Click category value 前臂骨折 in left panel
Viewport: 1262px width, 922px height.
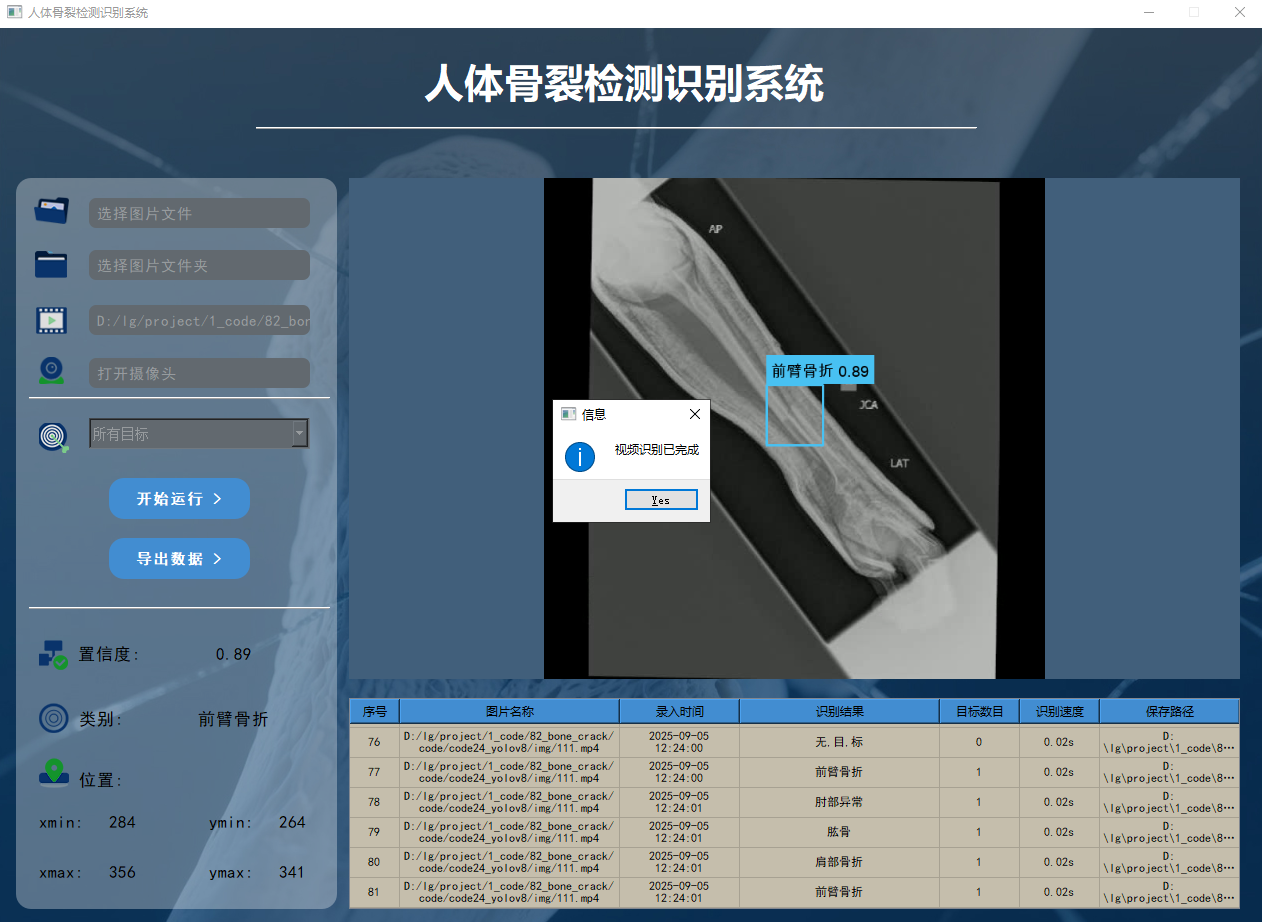[233, 719]
